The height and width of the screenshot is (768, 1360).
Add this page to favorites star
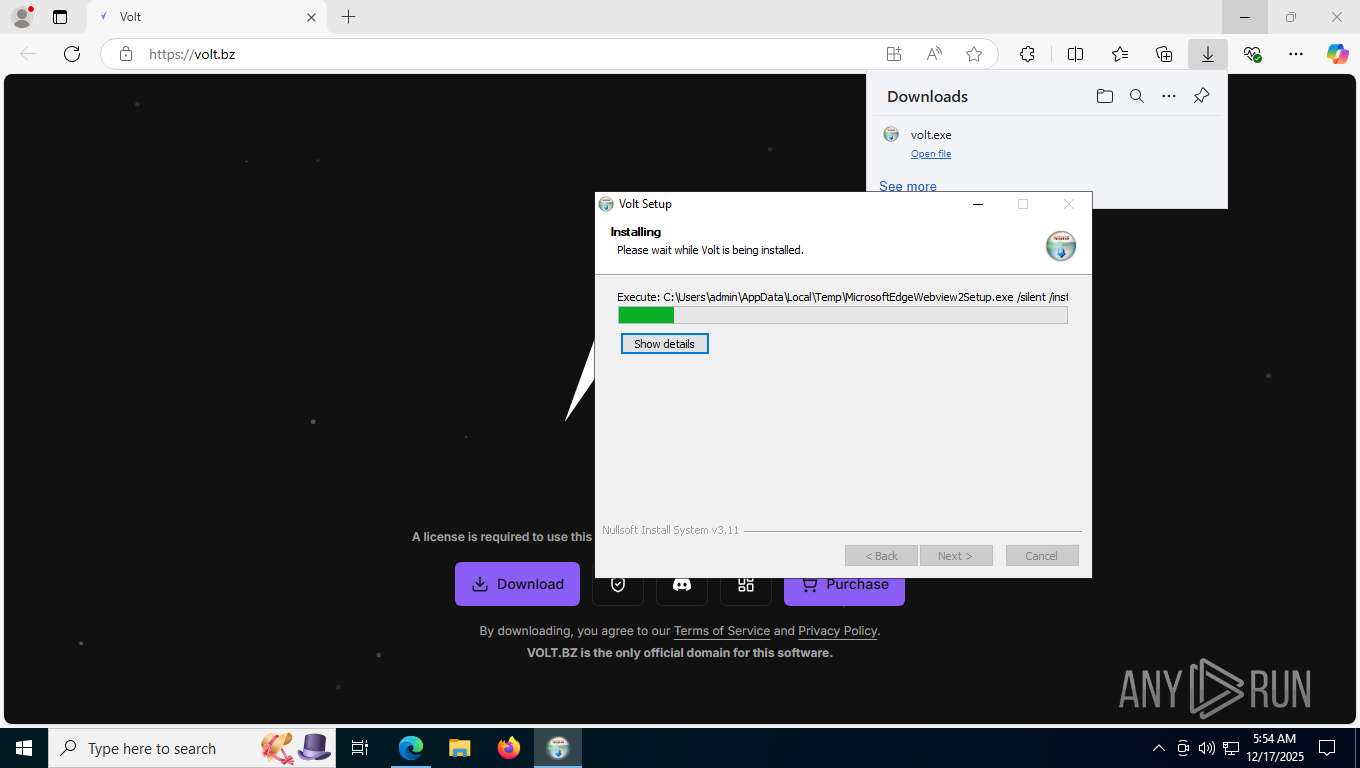coord(974,54)
